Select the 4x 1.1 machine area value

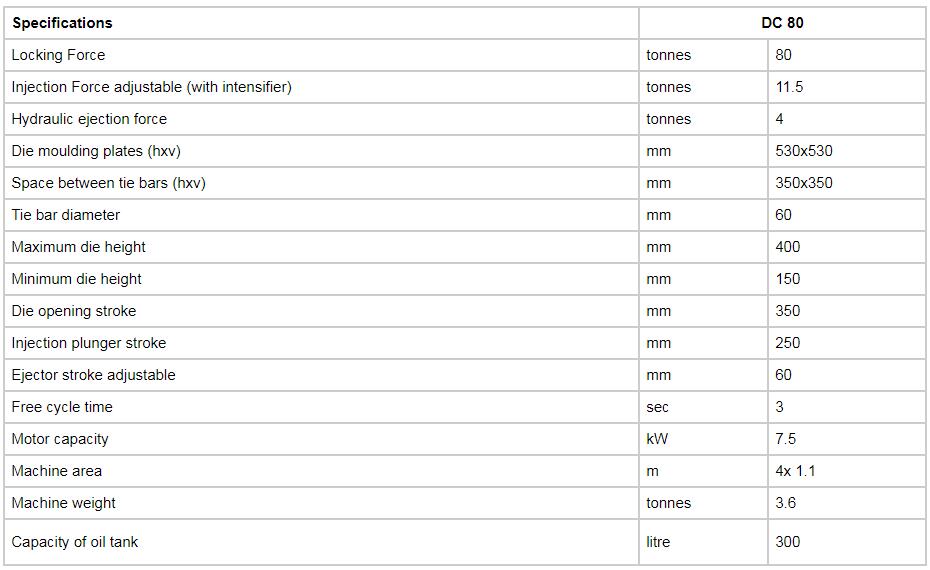(795, 472)
